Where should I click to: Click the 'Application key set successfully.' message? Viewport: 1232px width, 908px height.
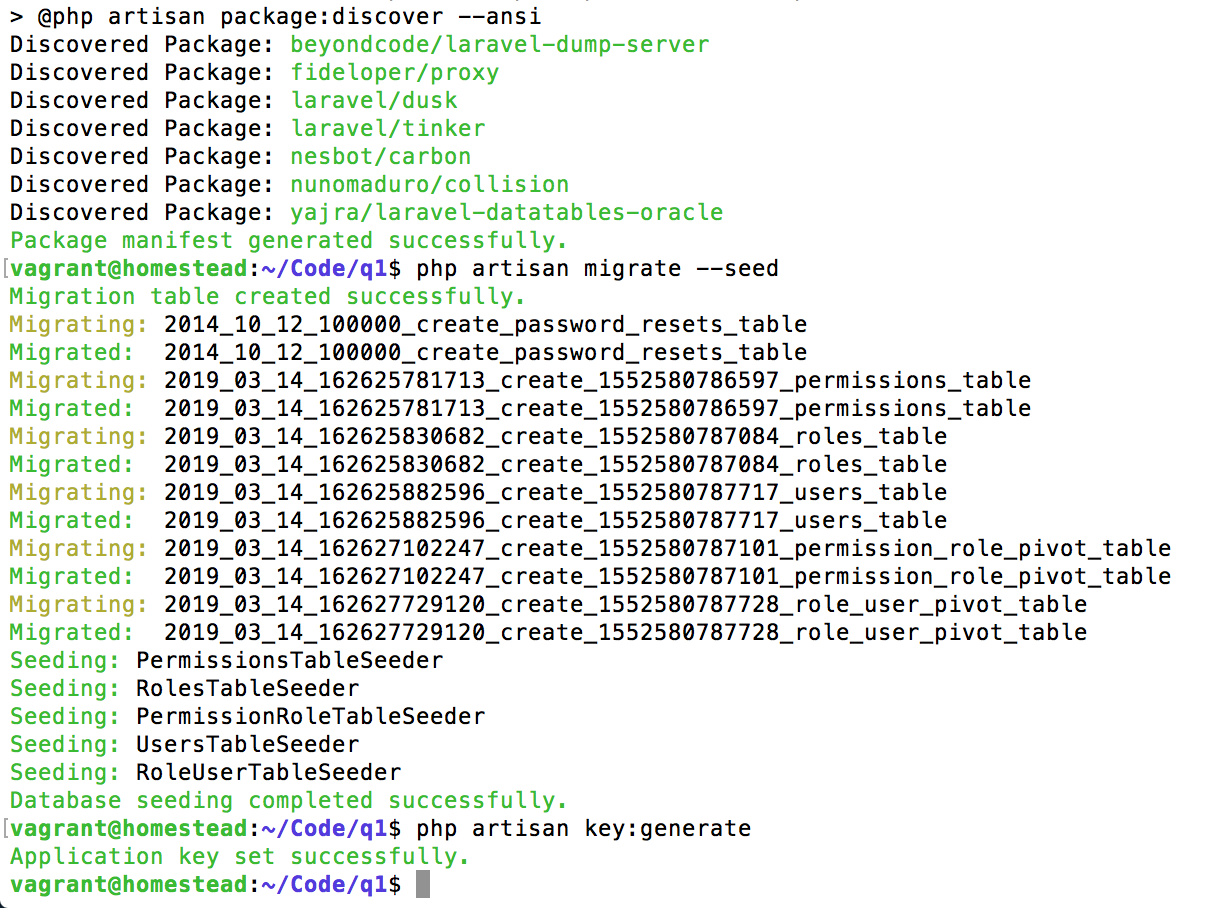[x=239, y=856]
